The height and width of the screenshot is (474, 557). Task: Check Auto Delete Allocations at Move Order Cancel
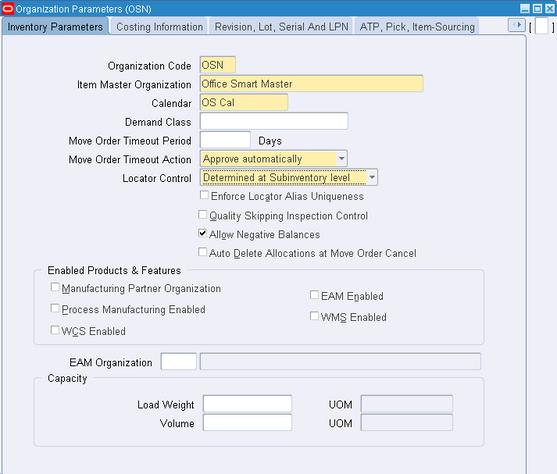(202, 252)
